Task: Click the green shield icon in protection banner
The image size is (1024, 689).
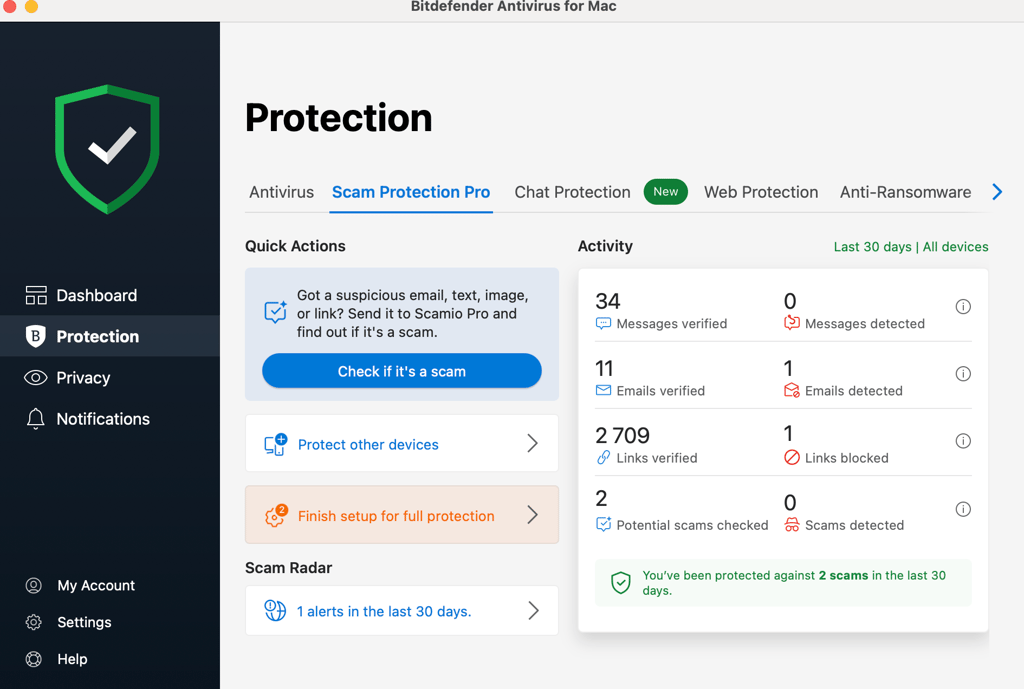Action: click(620, 582)
